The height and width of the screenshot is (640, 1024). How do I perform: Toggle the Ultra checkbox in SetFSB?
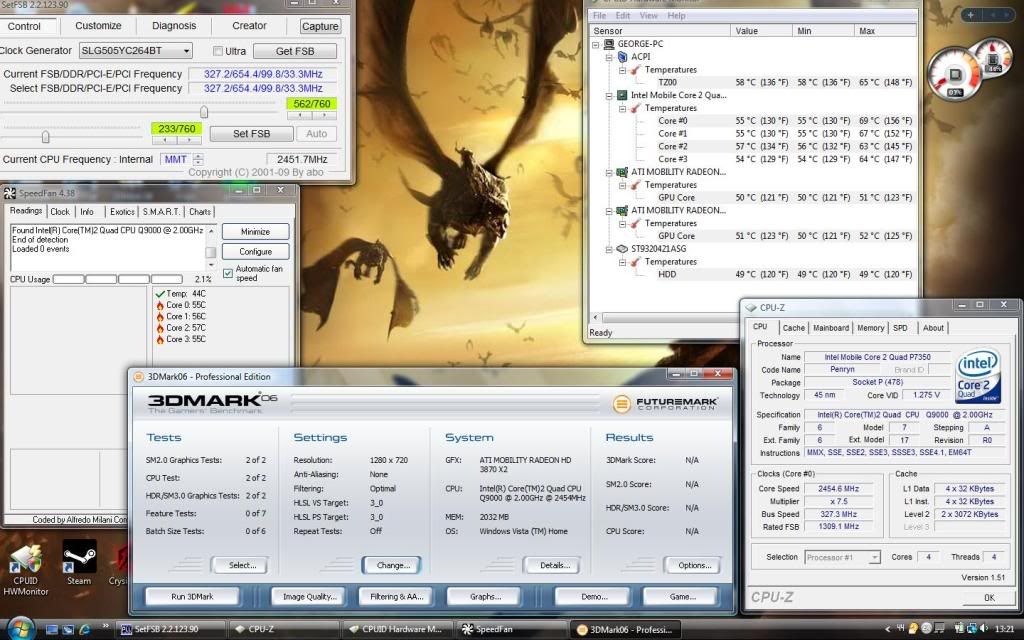tap(218, 51)
